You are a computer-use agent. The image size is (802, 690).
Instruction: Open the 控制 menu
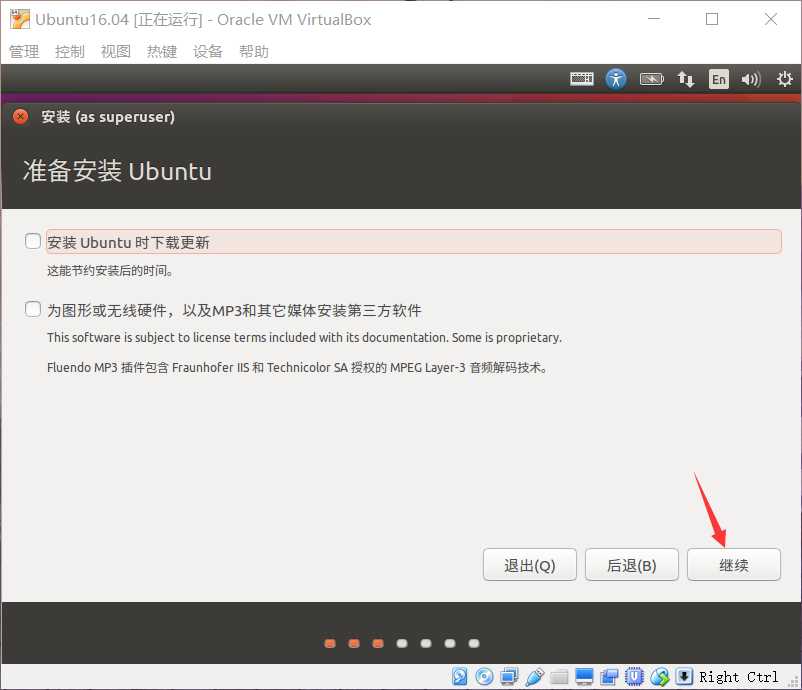click(x=70, y=51)
